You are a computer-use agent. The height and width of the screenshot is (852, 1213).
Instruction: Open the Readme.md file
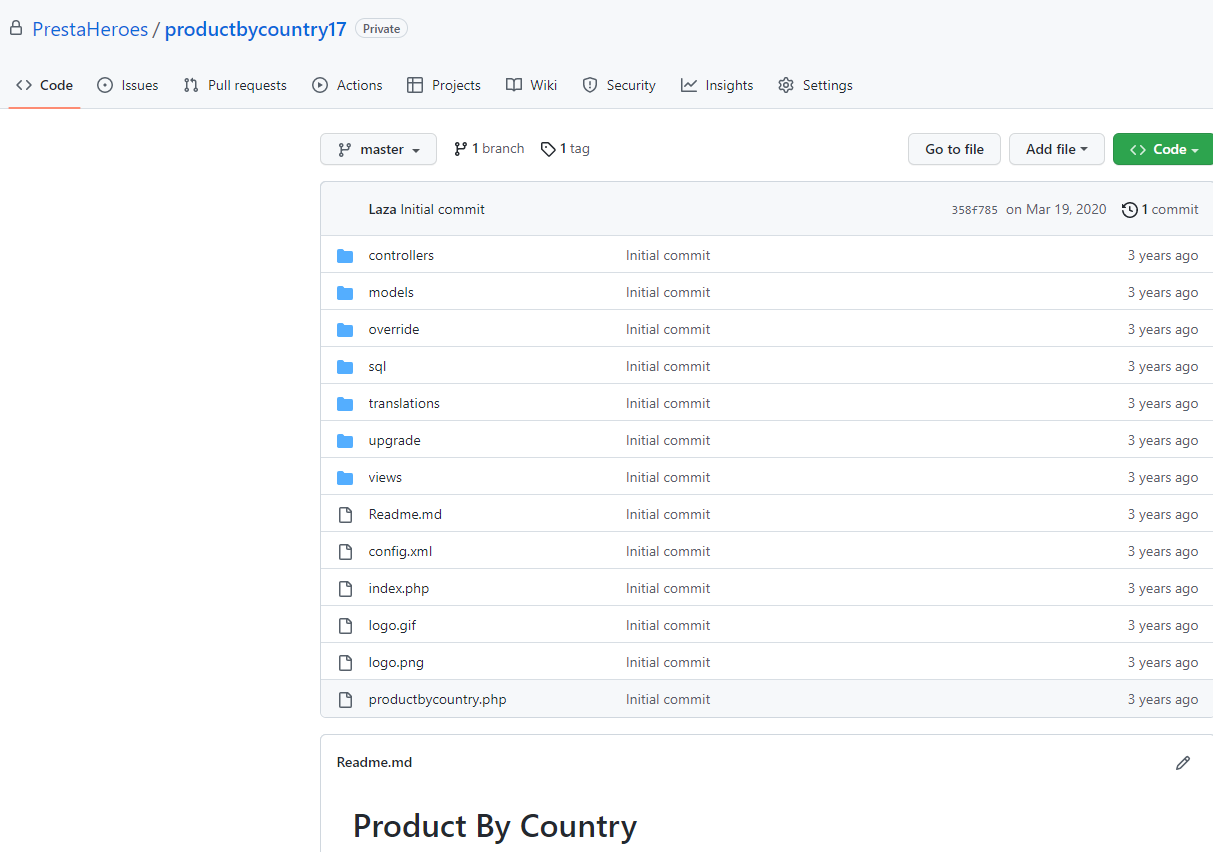tap(405, 515)
